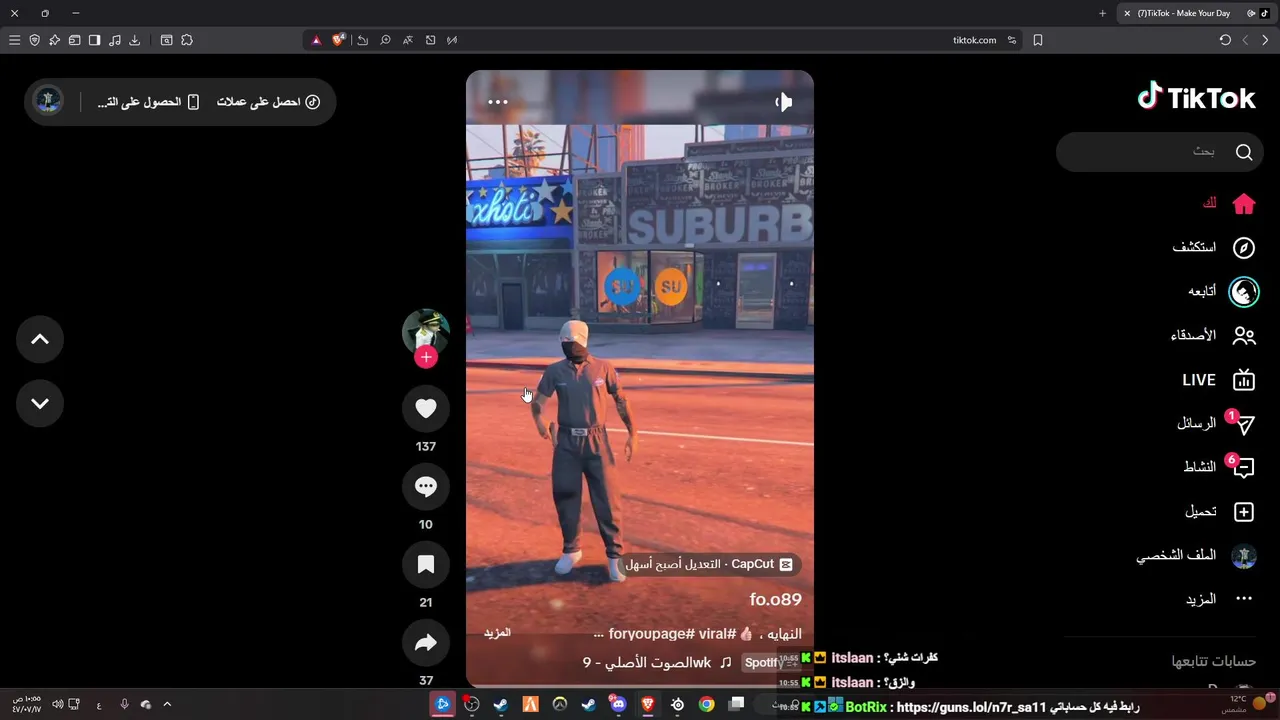Expand the system tray hidden icons chevron
The image size is (1280, 720).
coord(167,704)
